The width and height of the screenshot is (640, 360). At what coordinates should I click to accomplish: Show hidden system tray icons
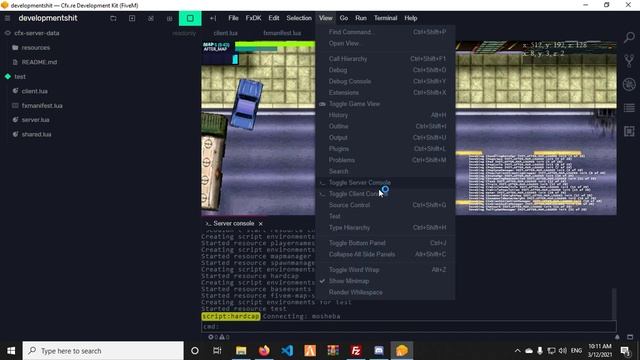pyautogui.click(x=517, y=351)
